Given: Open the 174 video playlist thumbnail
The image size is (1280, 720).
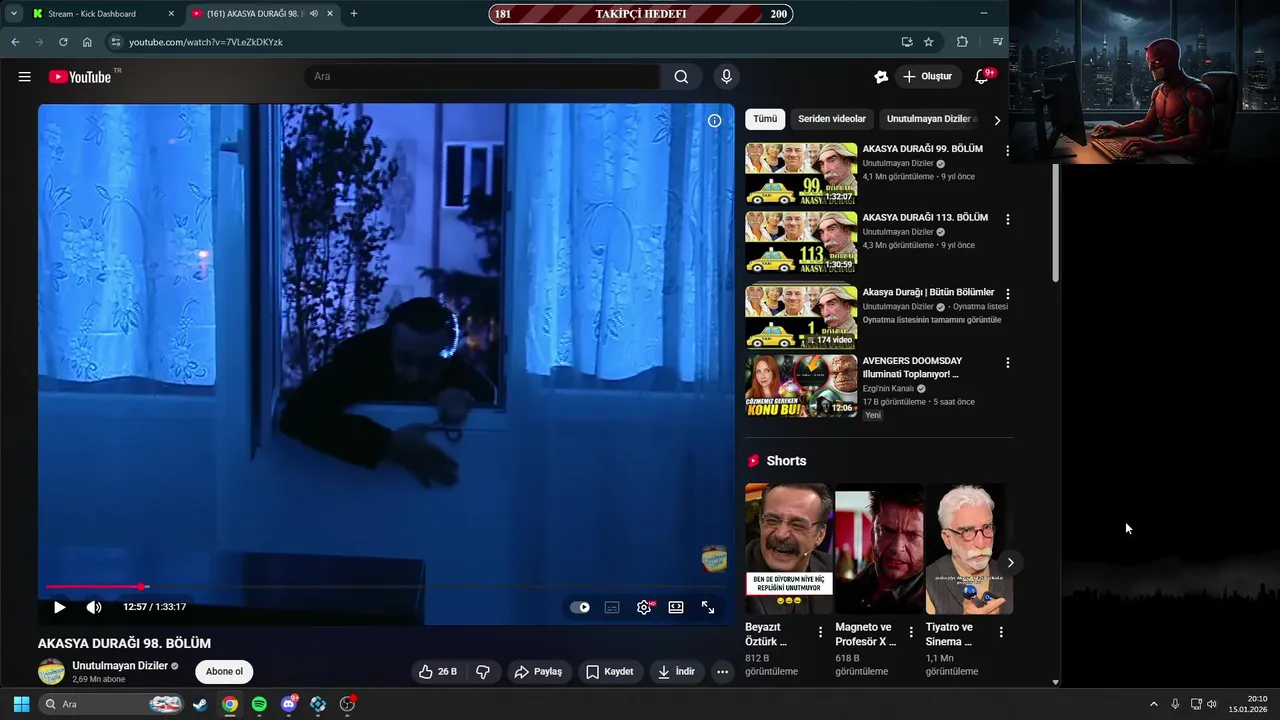Looking at the screenshot, I should tap(801, 317).
